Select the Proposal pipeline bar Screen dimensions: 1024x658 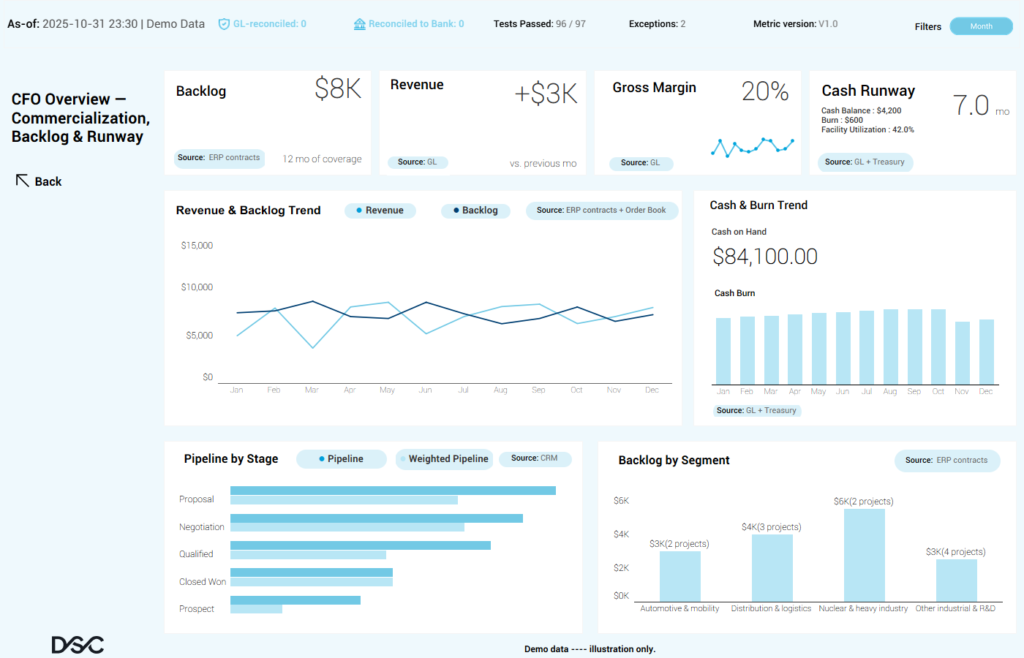pyautogui.click(x=393, y=491)
